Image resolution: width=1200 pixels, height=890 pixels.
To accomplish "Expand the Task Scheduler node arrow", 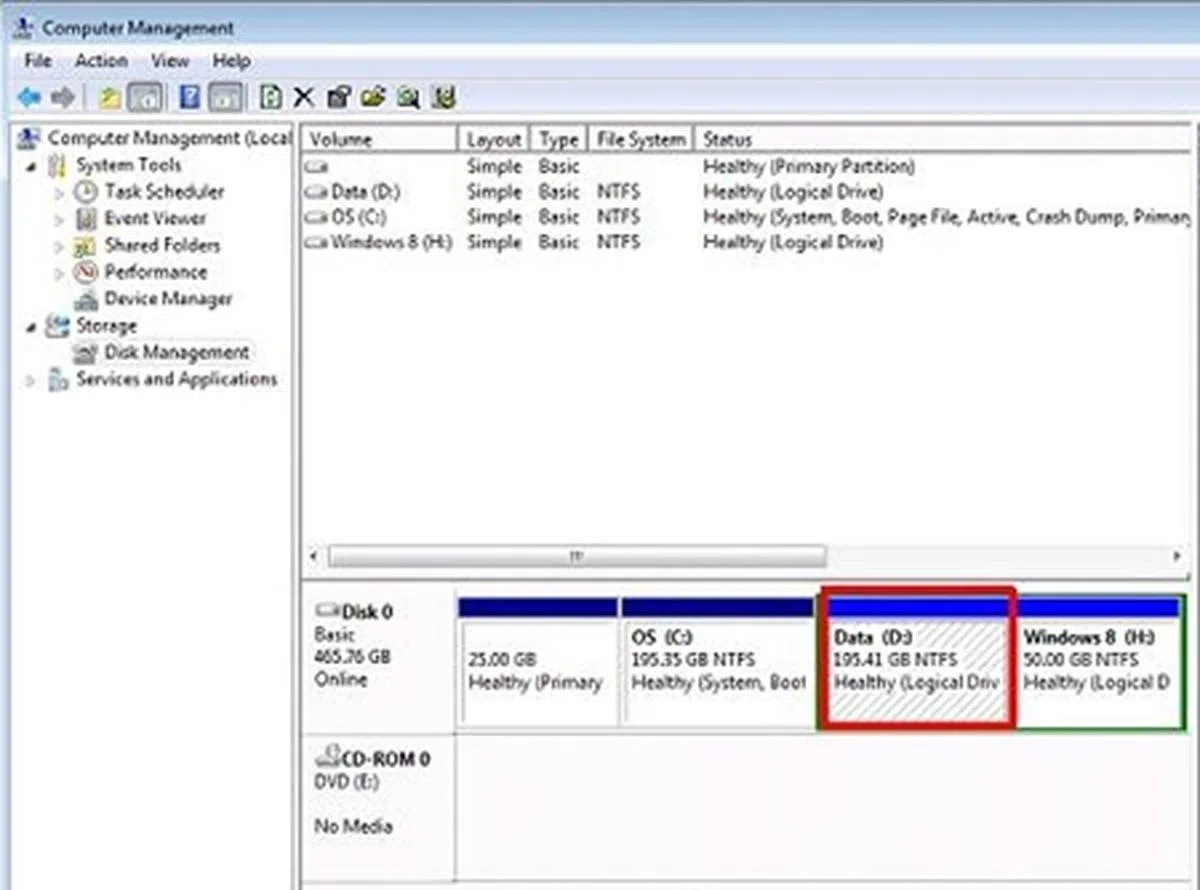I will pyautogui.click(x=60, y=192).
